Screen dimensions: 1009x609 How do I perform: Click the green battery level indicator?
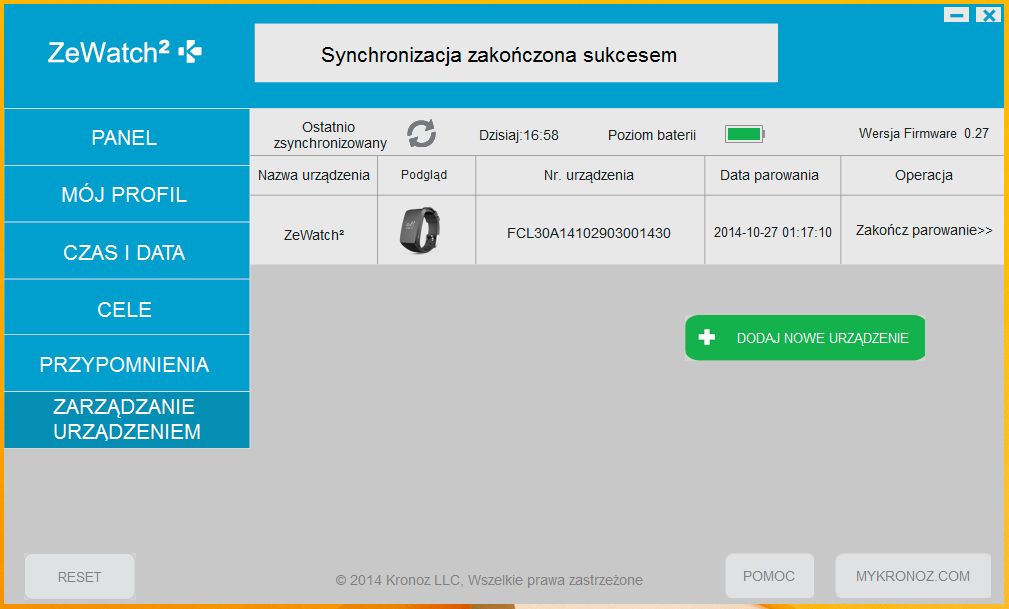pos(745,134)
